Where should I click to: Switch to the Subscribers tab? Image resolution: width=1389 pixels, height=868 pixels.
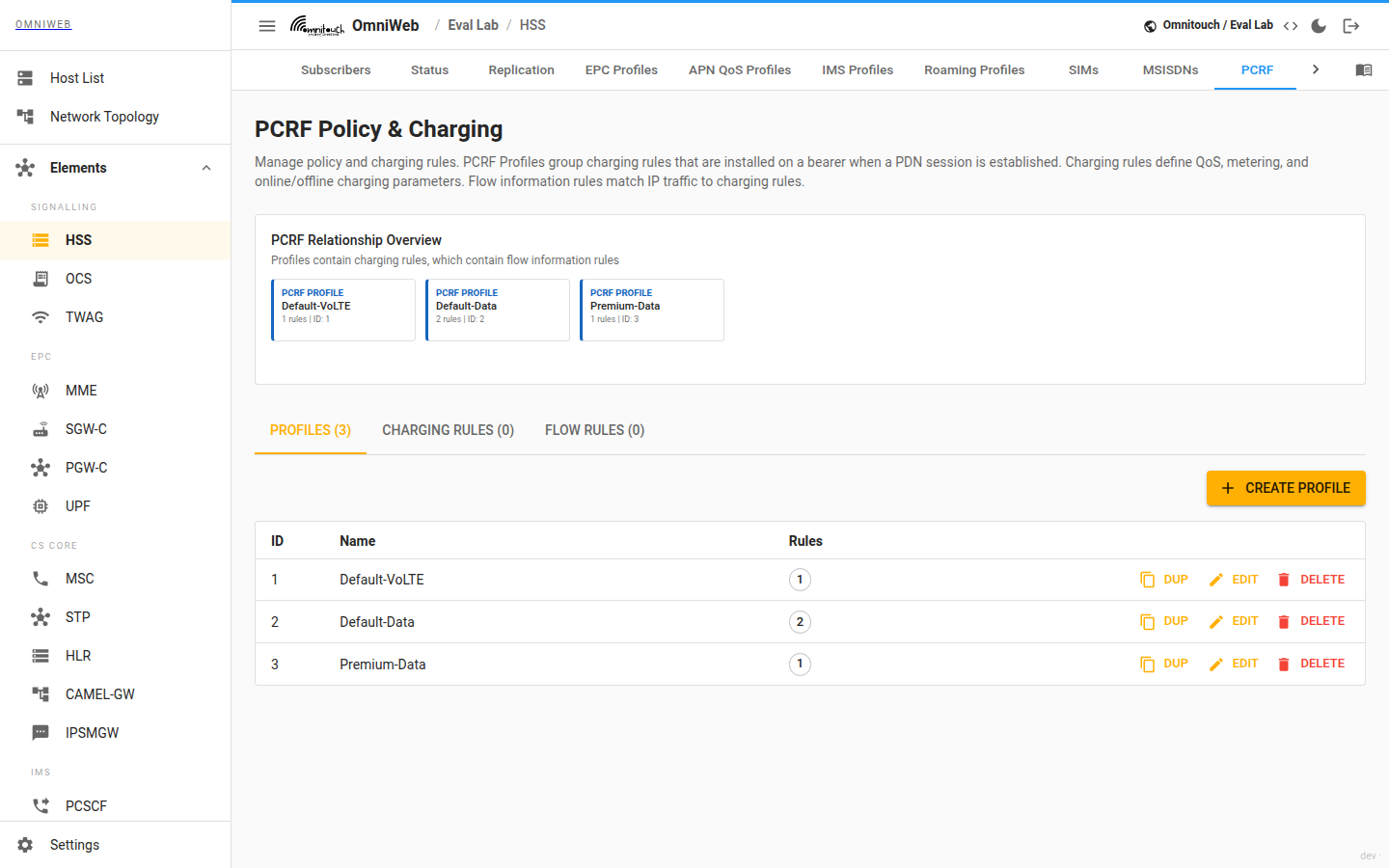(336, 70)
